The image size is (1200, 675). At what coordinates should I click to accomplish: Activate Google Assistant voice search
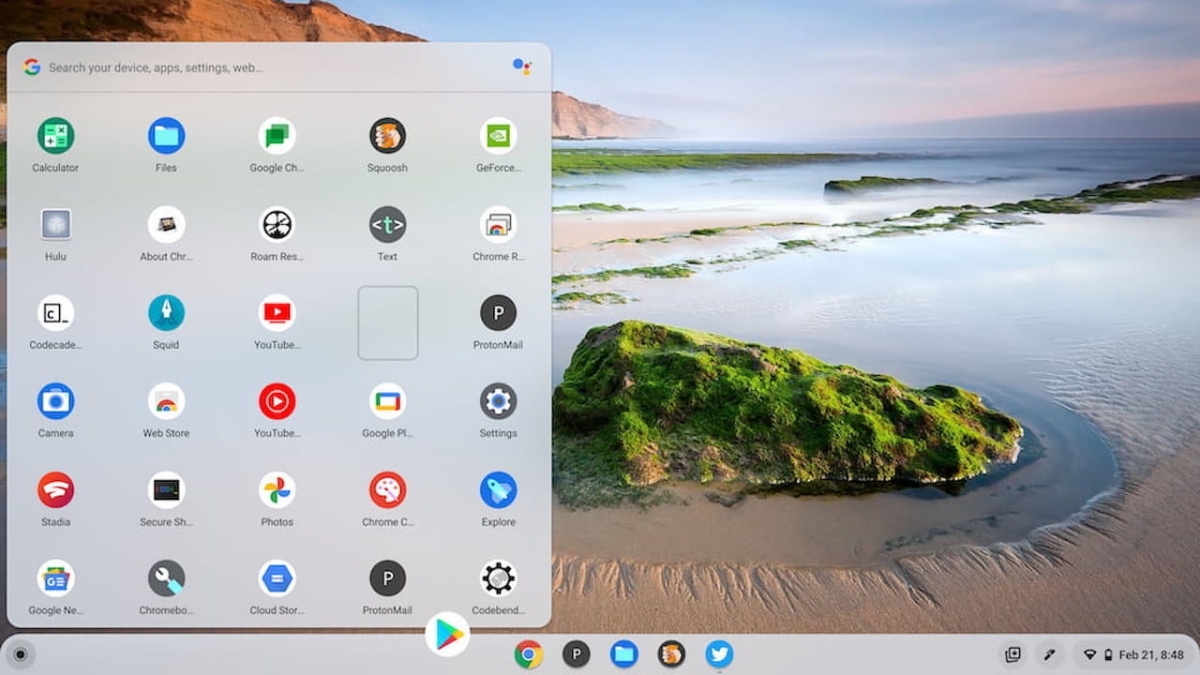pyautogui.click(x=521, y=67)
